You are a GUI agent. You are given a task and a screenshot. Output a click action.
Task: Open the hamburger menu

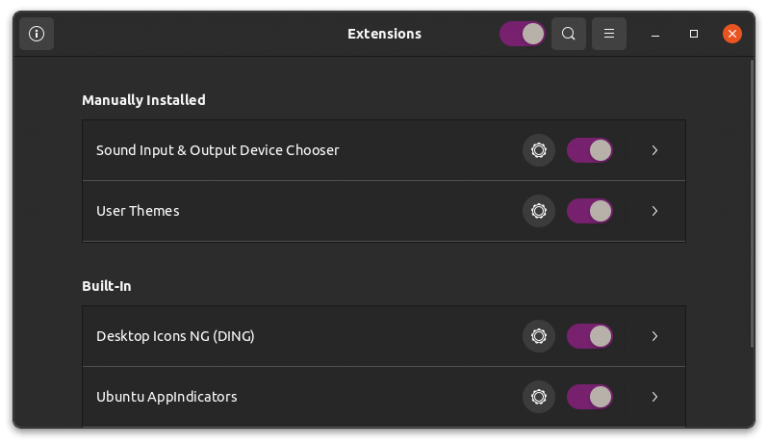(x=608, y=34)
